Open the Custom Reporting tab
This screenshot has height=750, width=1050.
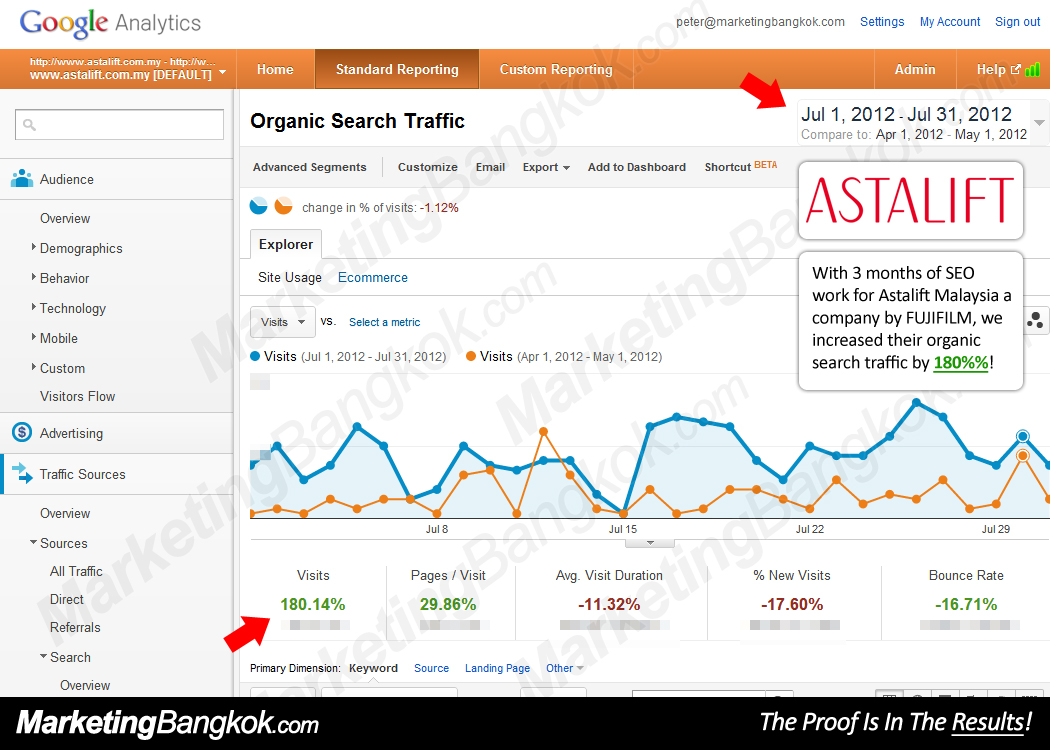coord(556,69)
